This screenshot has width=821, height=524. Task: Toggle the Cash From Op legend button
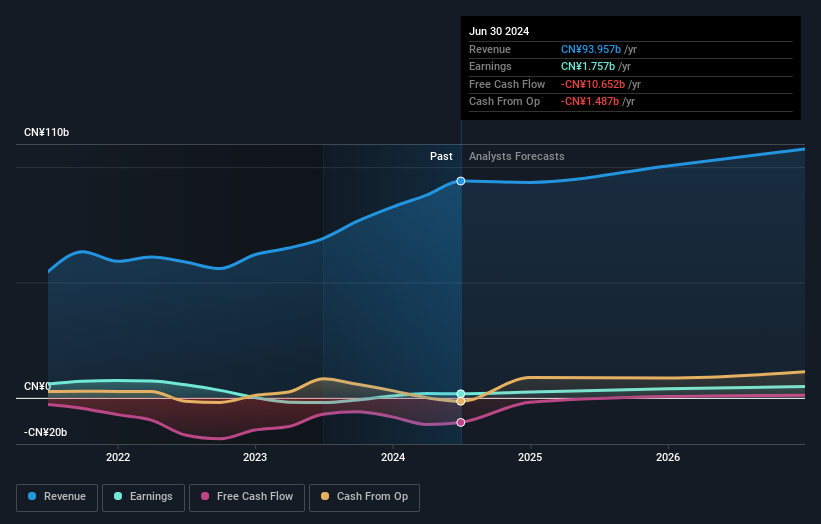click(x=364, y=497)
